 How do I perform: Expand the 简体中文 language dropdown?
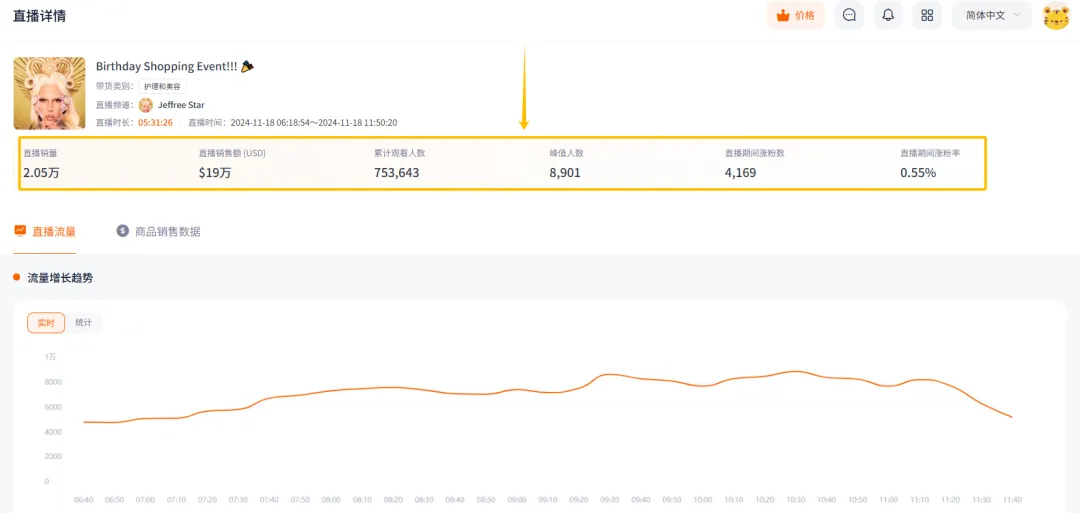(x=992, y=15)
